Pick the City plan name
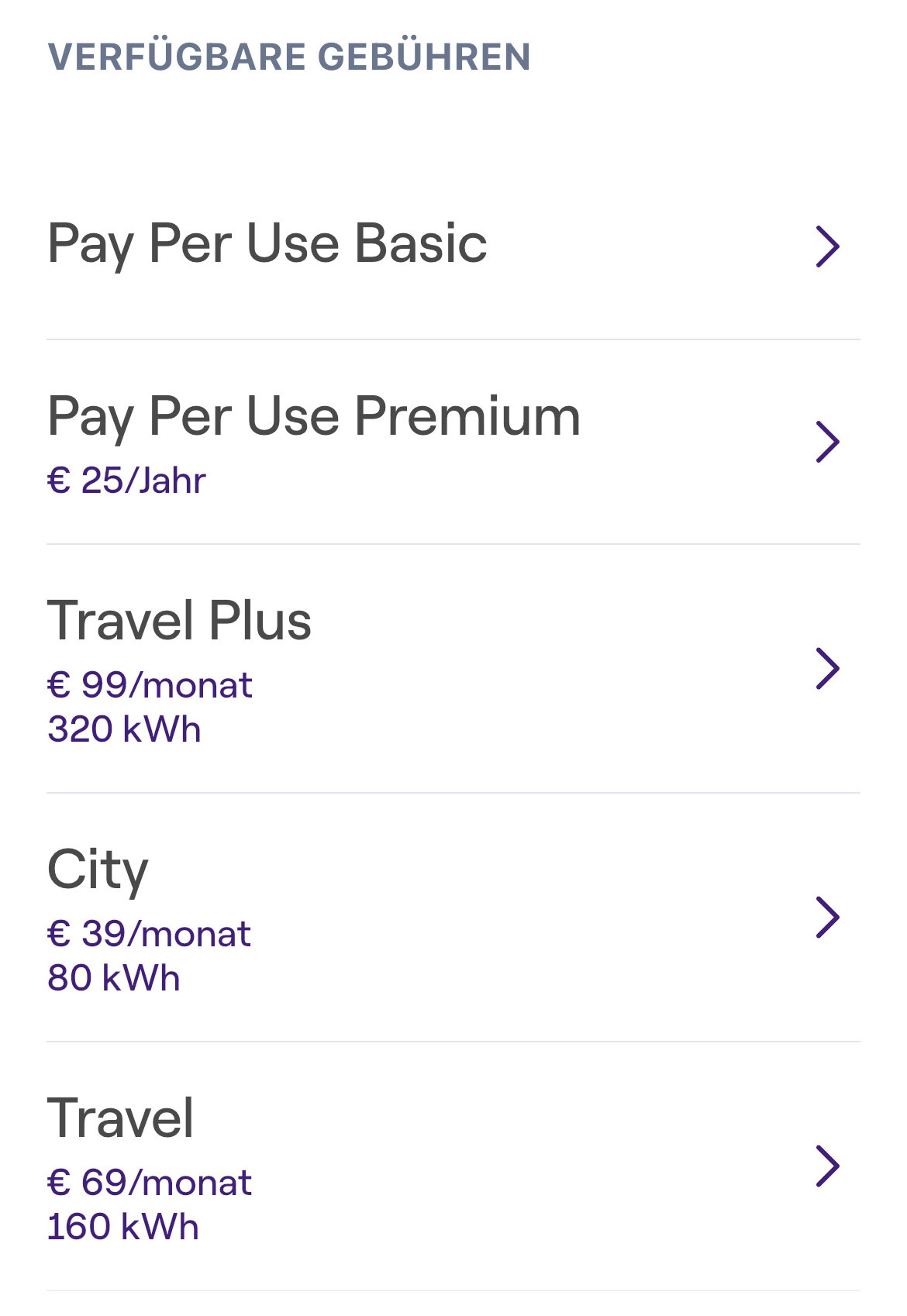The height and width of the screenshot is (1316, 907). (x=98, y=872)
